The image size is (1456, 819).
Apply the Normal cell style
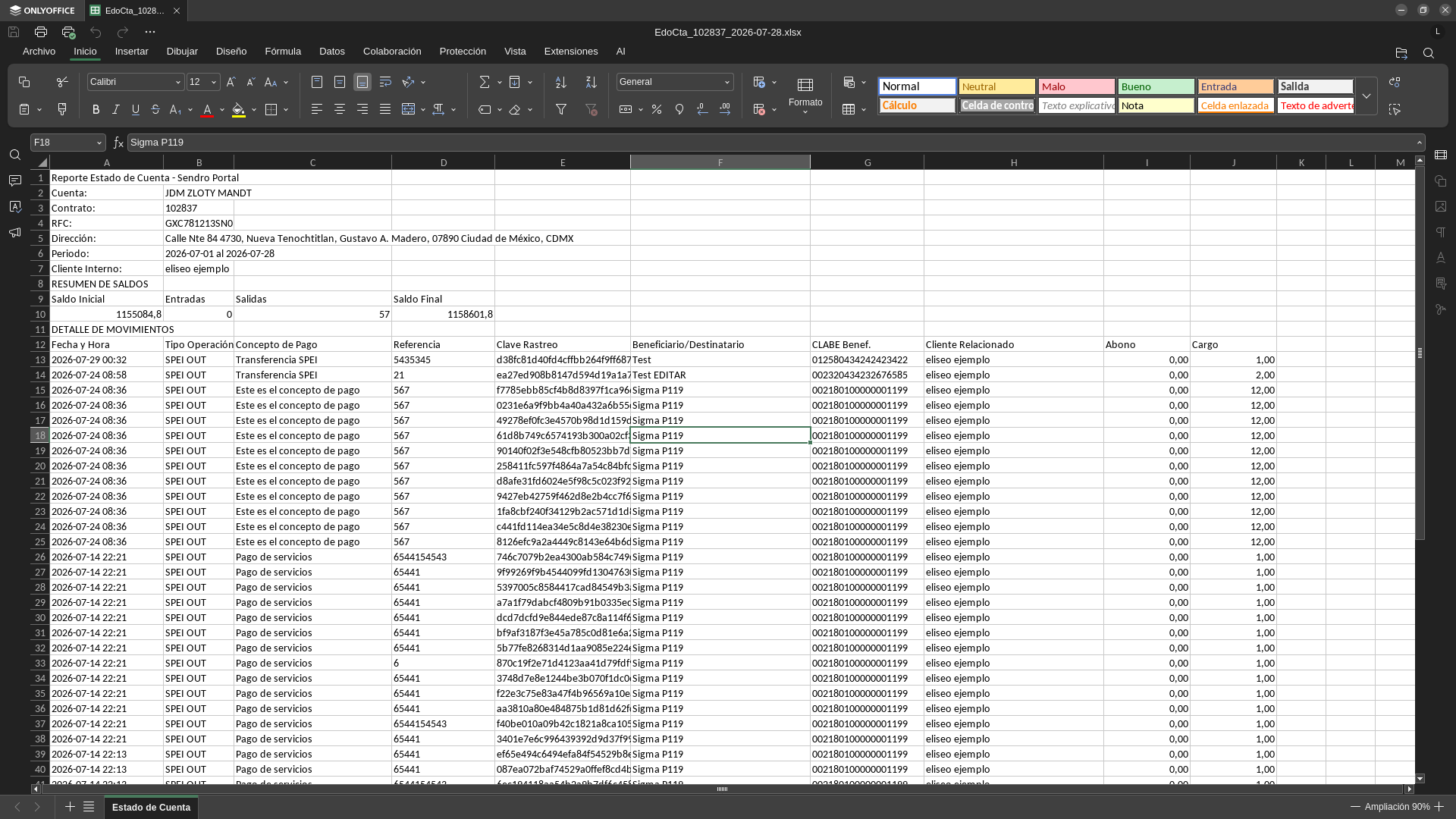(x=917, y=86)
